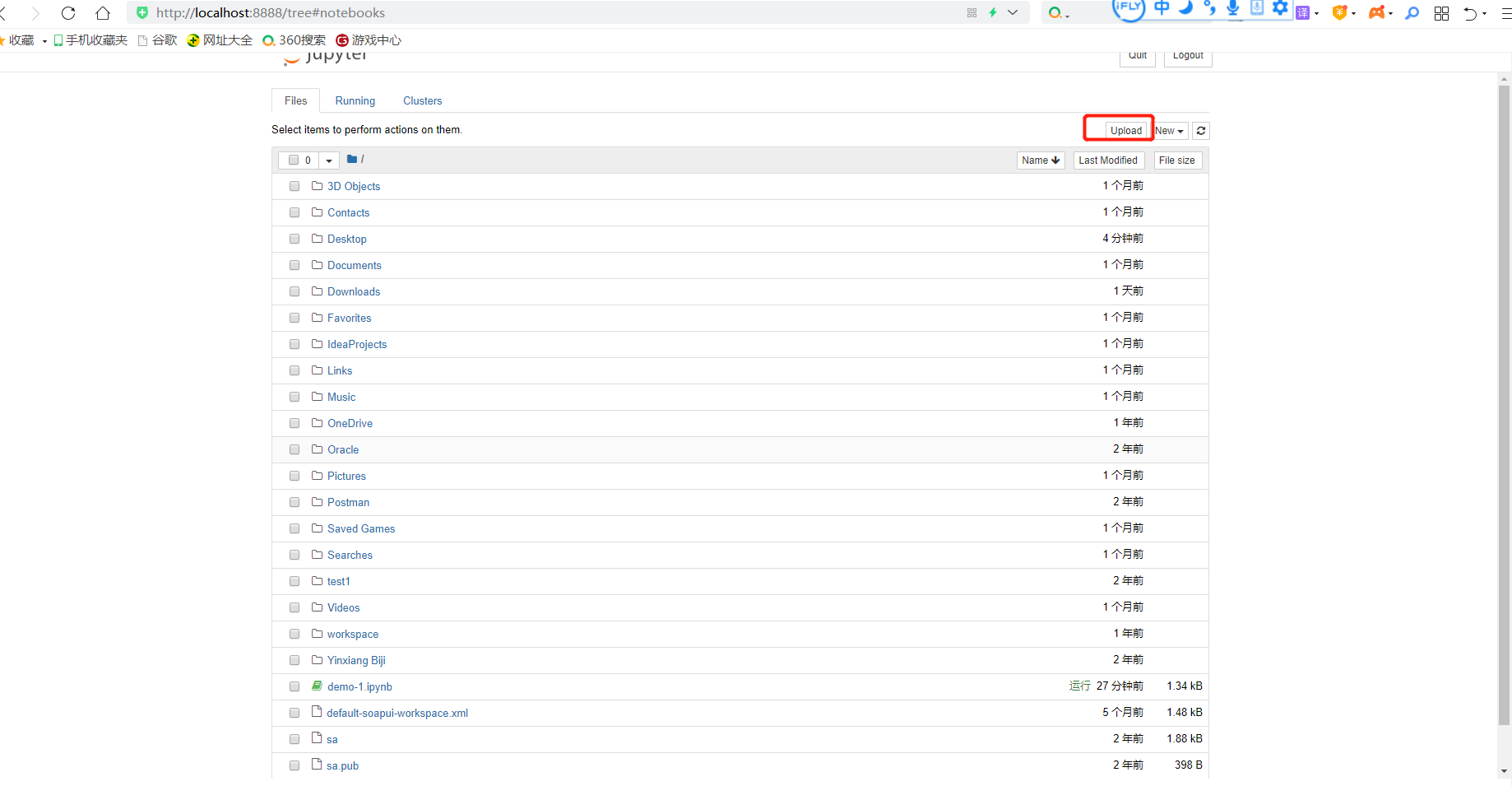The width and height of the screenshot is (1512, 786).
Task: Select the IdeaProjects folder checkbox
Action: click(295, 344)
